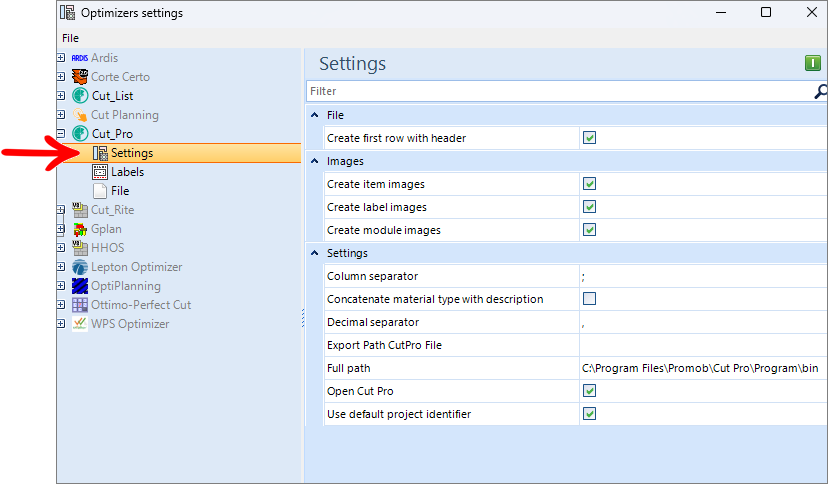
Task: Toggle Open Cut Pro checkbox
Action: 589,391
